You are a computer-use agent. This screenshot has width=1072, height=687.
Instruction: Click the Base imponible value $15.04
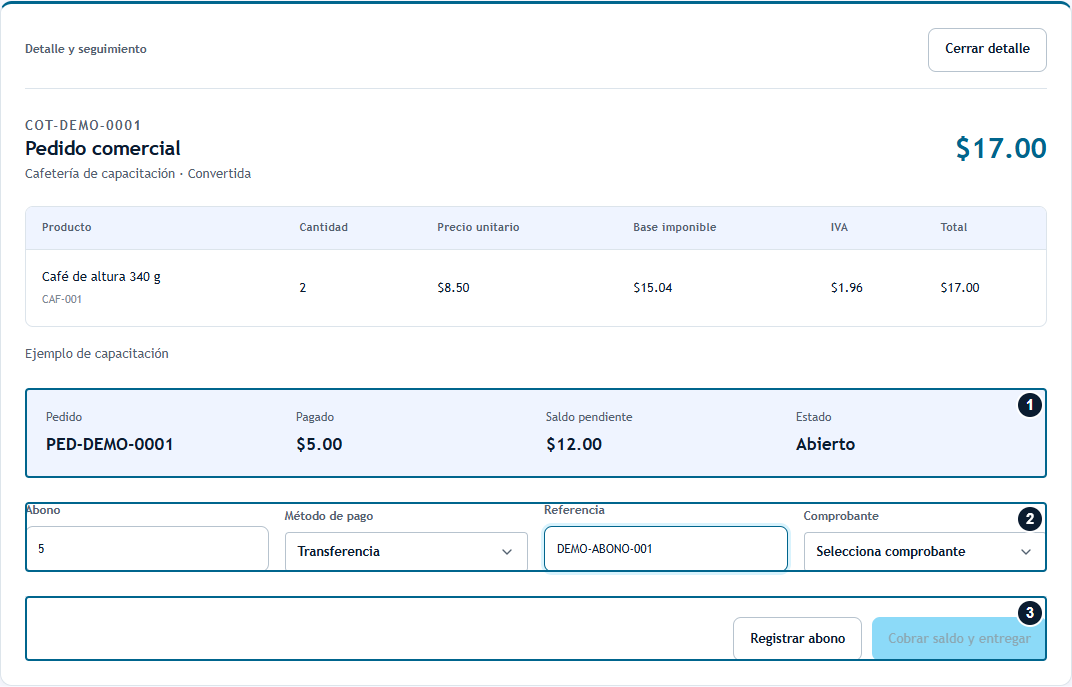[652, 288]
